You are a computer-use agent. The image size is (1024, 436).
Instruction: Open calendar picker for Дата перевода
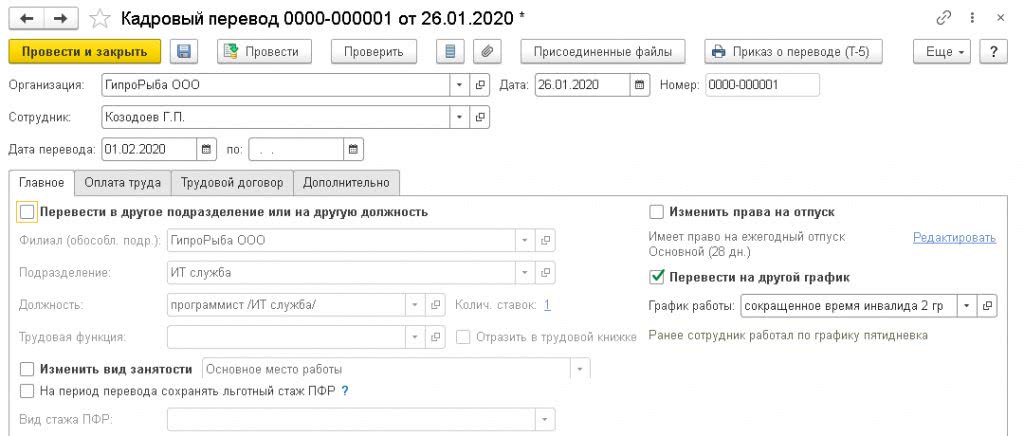pyautogui.click(x=207, y=149)
